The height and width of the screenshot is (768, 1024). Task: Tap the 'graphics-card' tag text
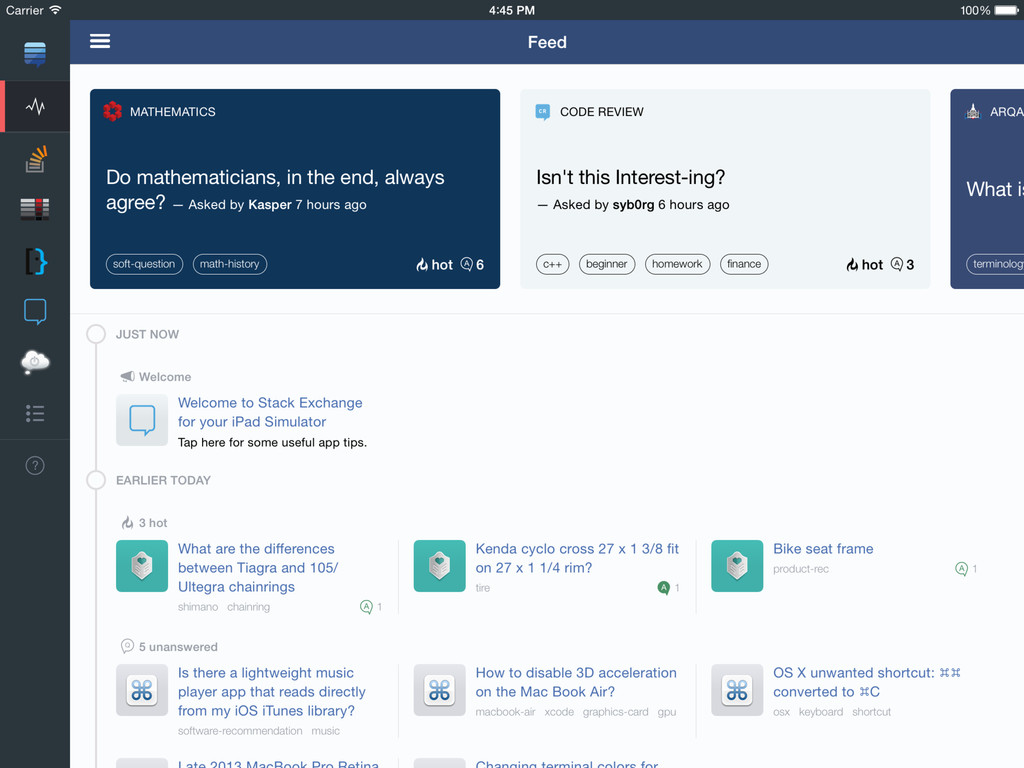coord(615,712)
